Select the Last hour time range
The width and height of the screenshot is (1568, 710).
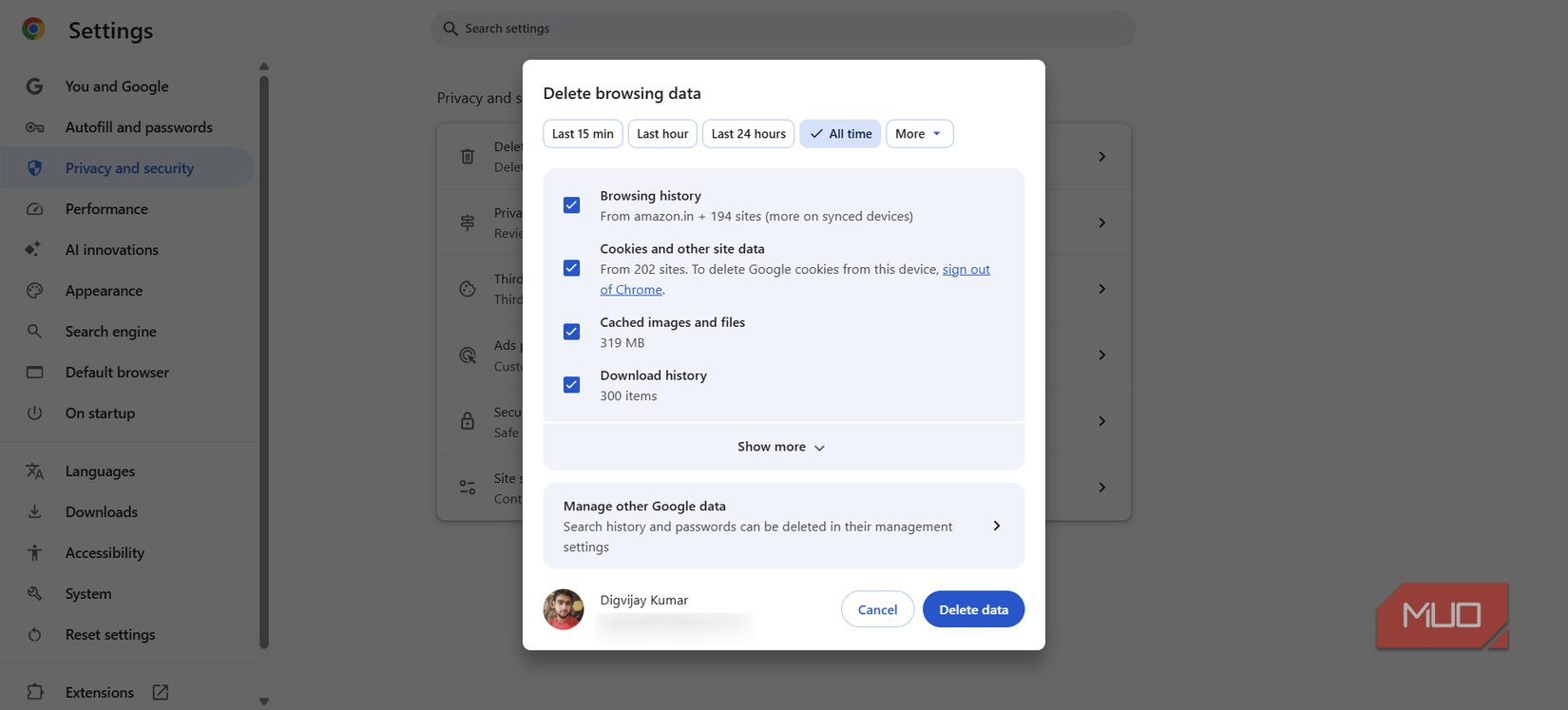coord(662,134)
